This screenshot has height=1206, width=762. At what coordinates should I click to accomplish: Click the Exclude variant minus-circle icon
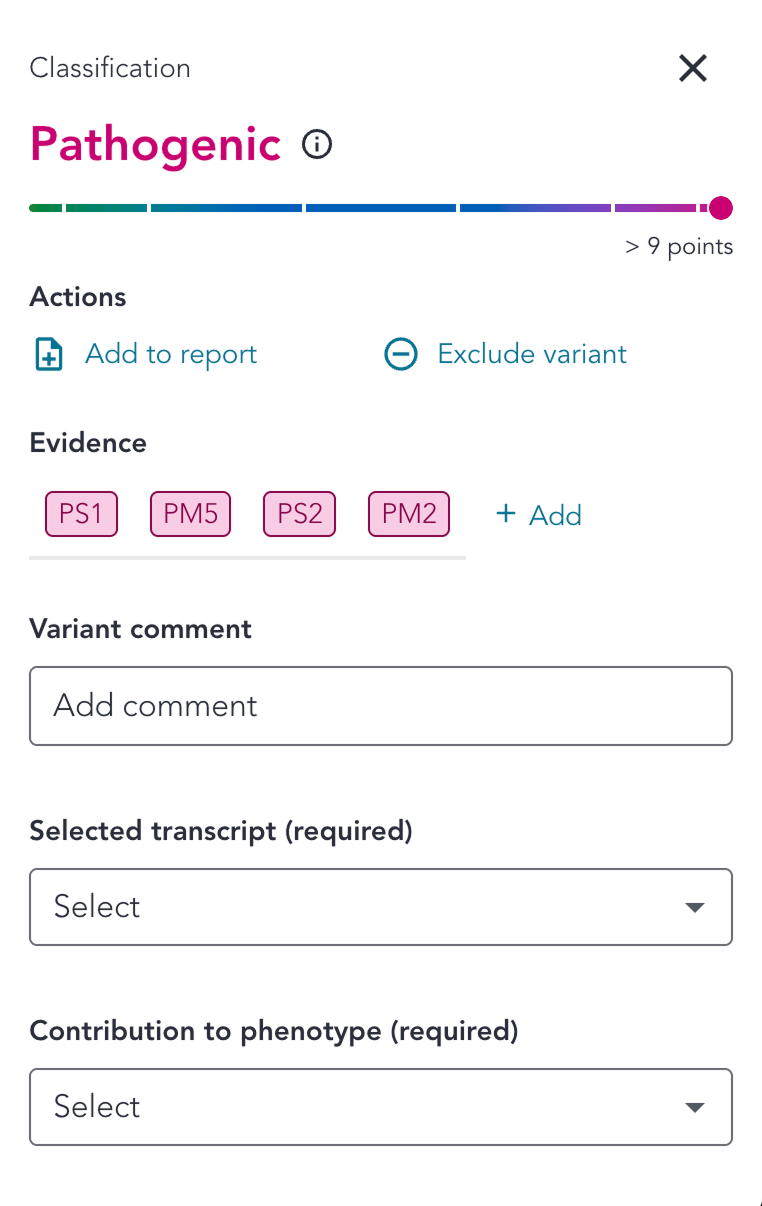(401, 355)
